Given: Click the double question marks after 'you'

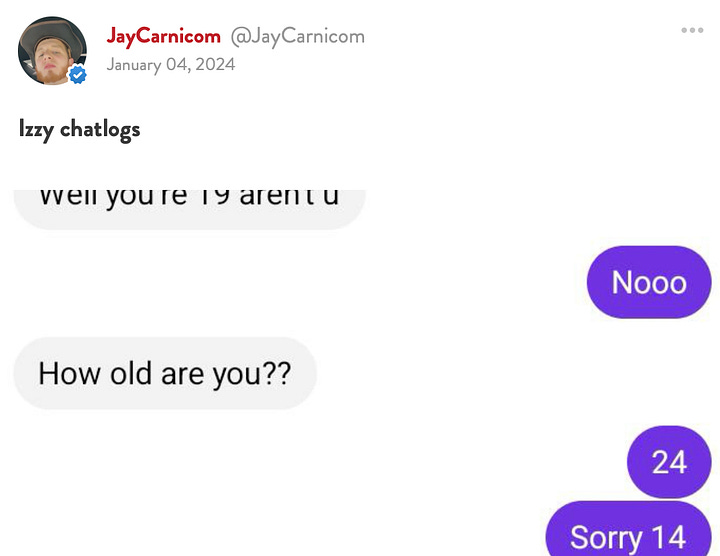Looking at the screenshot, I should pos(278,373).
